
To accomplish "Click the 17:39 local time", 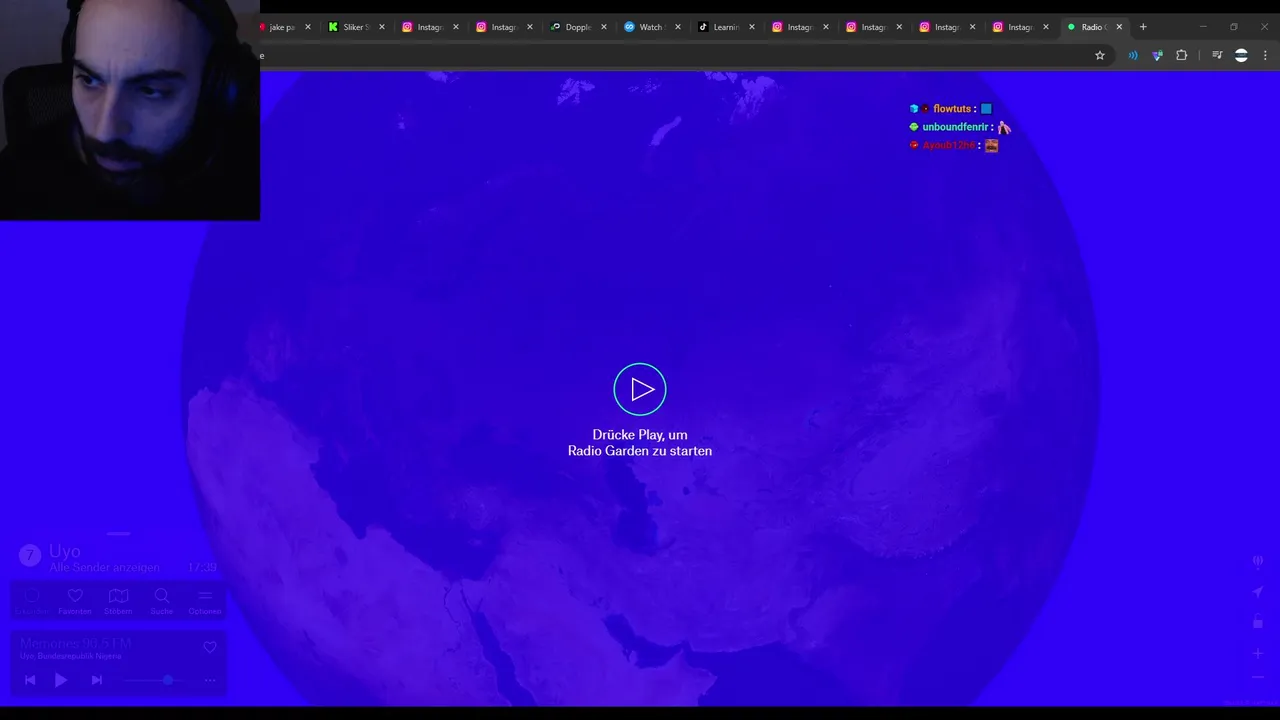I will coord(202,567).
